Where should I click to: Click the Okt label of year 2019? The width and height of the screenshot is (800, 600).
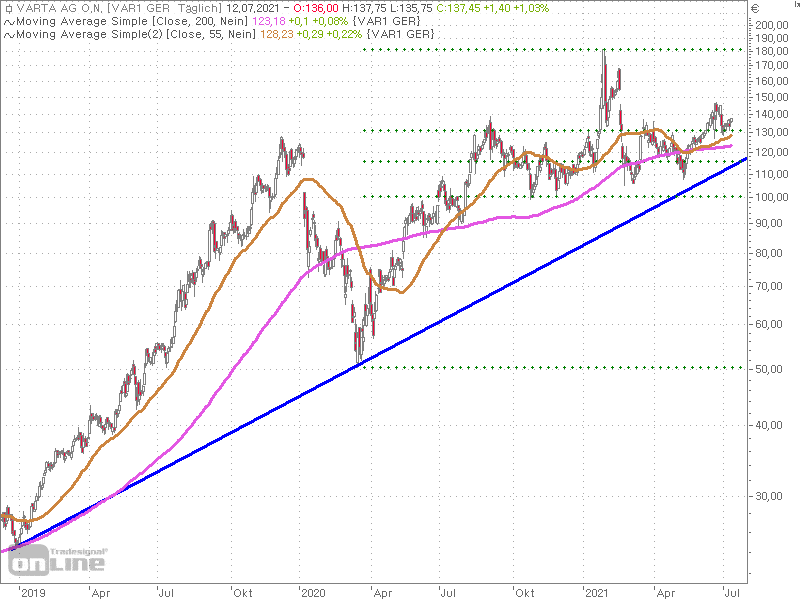pos(243,593)
